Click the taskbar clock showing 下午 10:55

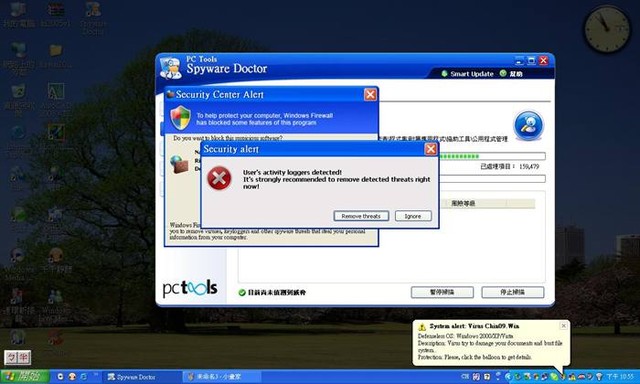click(x=620, y=377)
